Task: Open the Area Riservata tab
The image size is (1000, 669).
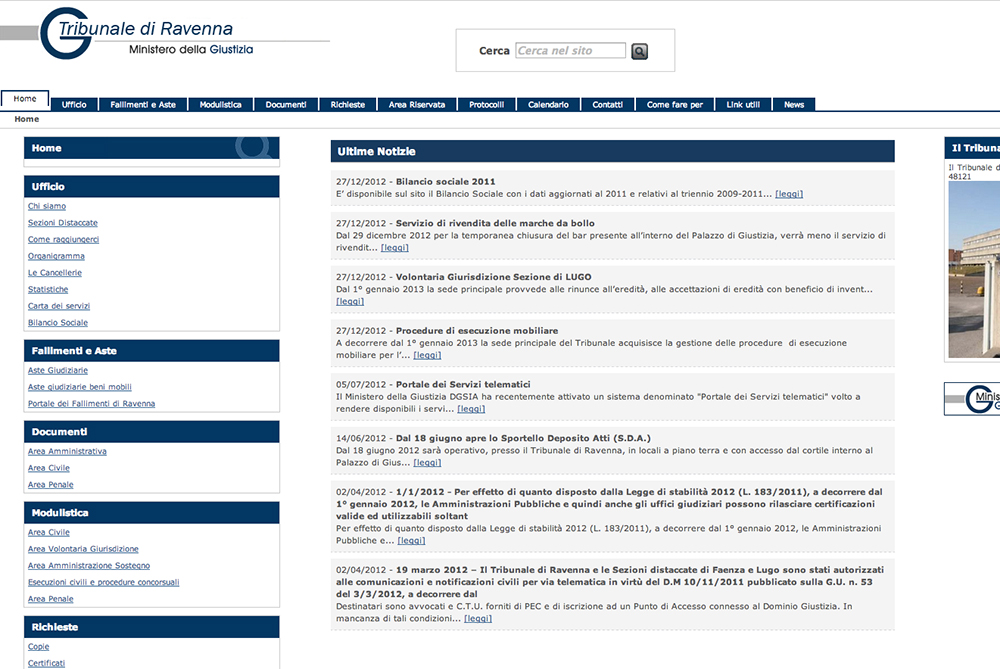Action: pos(417,105)
